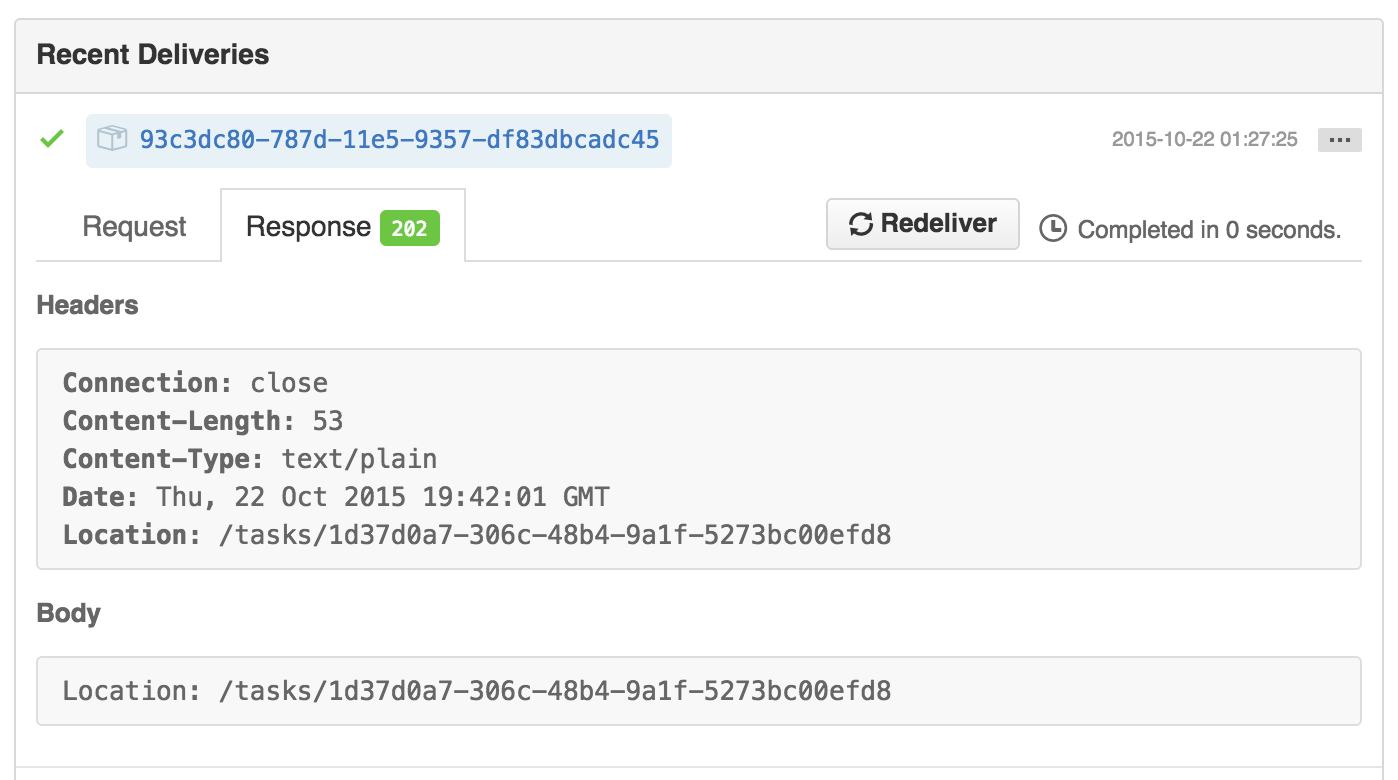Click the Location text in Body box
Screen dimensions: 1398x780
coord(477,691)
